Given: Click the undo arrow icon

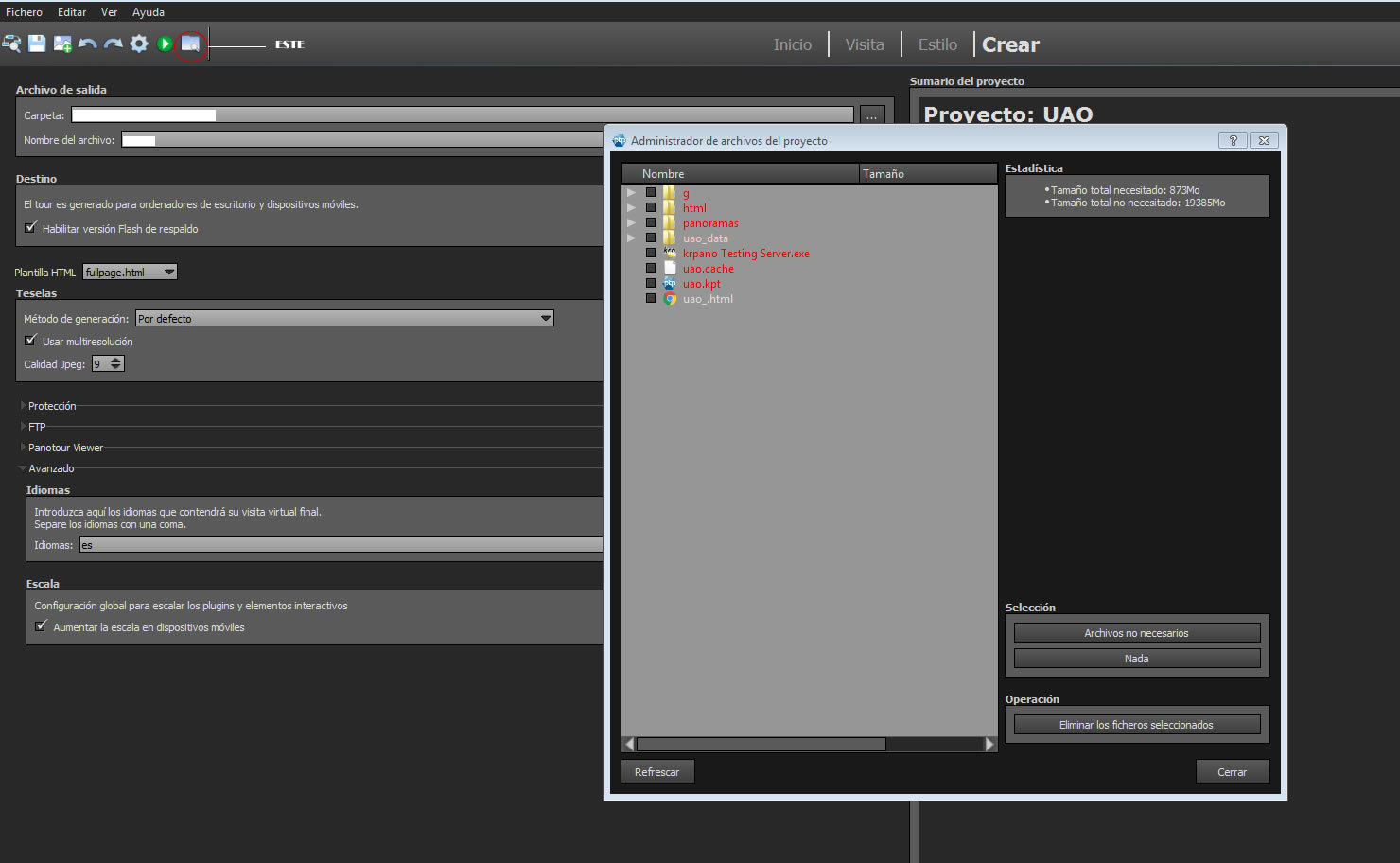Looking at the screenshot, I should 88,44.
